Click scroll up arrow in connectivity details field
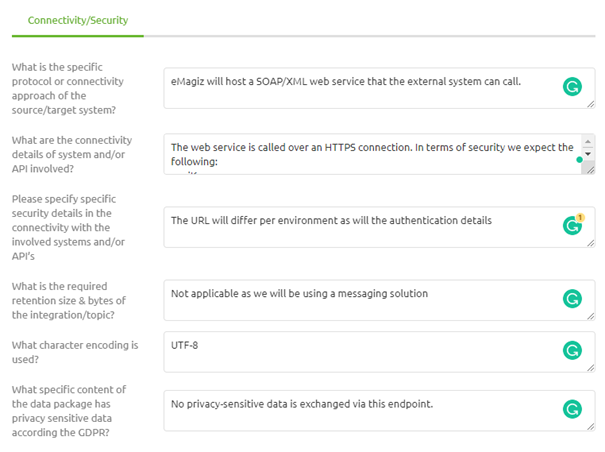The height and width of the screenshot is (452, 605). 588,142
